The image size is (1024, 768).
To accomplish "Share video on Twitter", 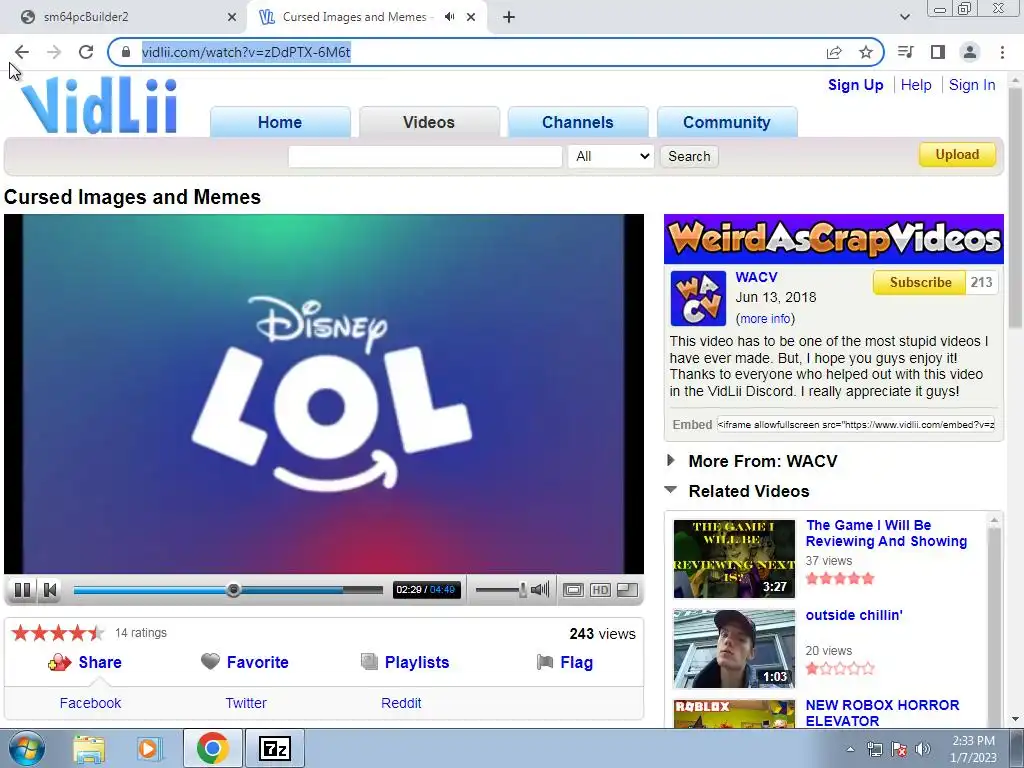I will point(246,703).
